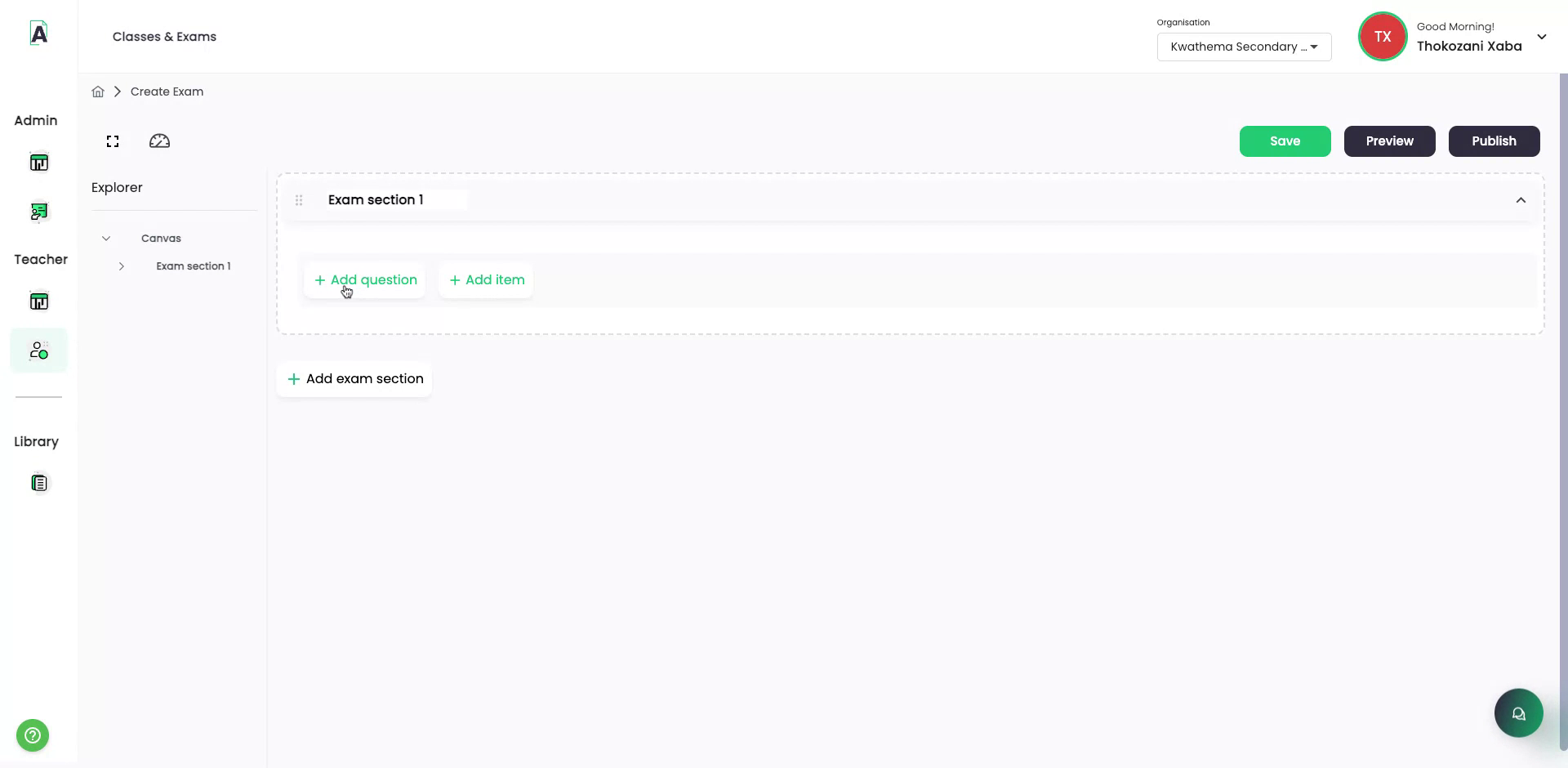
Task: Click the speedometer icon above Explorer
Action: (159, 141)
